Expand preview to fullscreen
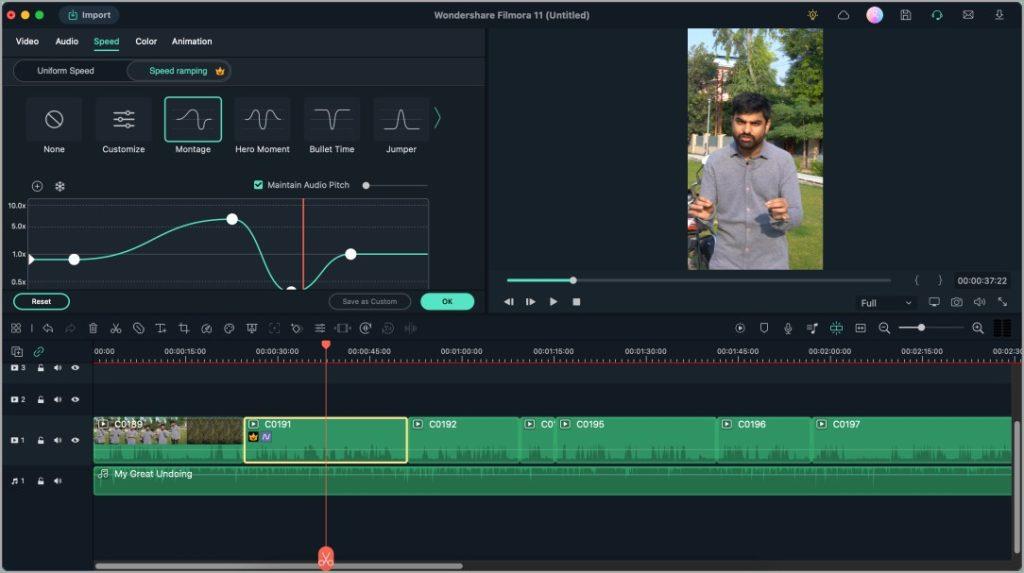1024x573 pixels. pos(1002,302)
